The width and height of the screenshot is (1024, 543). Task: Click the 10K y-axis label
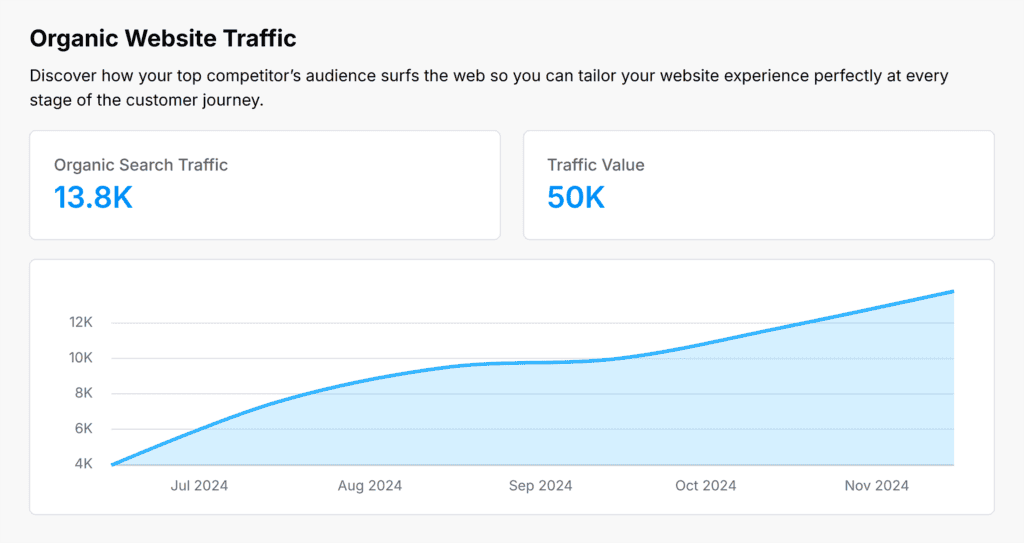[81, 358]
